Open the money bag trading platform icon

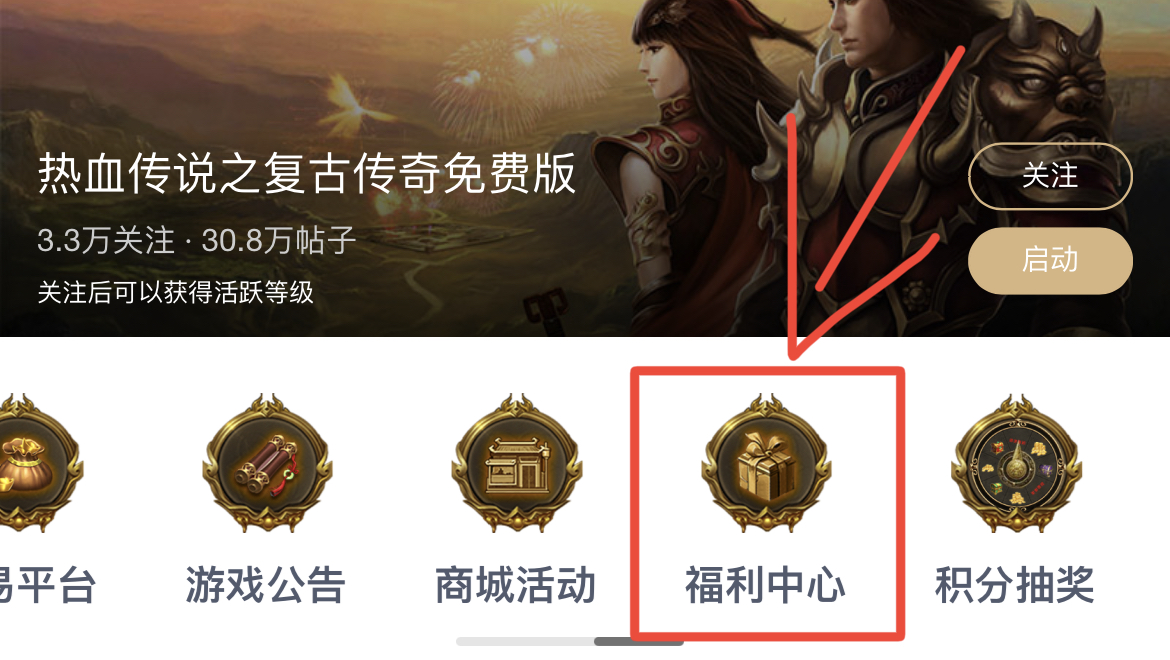(x=39, y=462)
